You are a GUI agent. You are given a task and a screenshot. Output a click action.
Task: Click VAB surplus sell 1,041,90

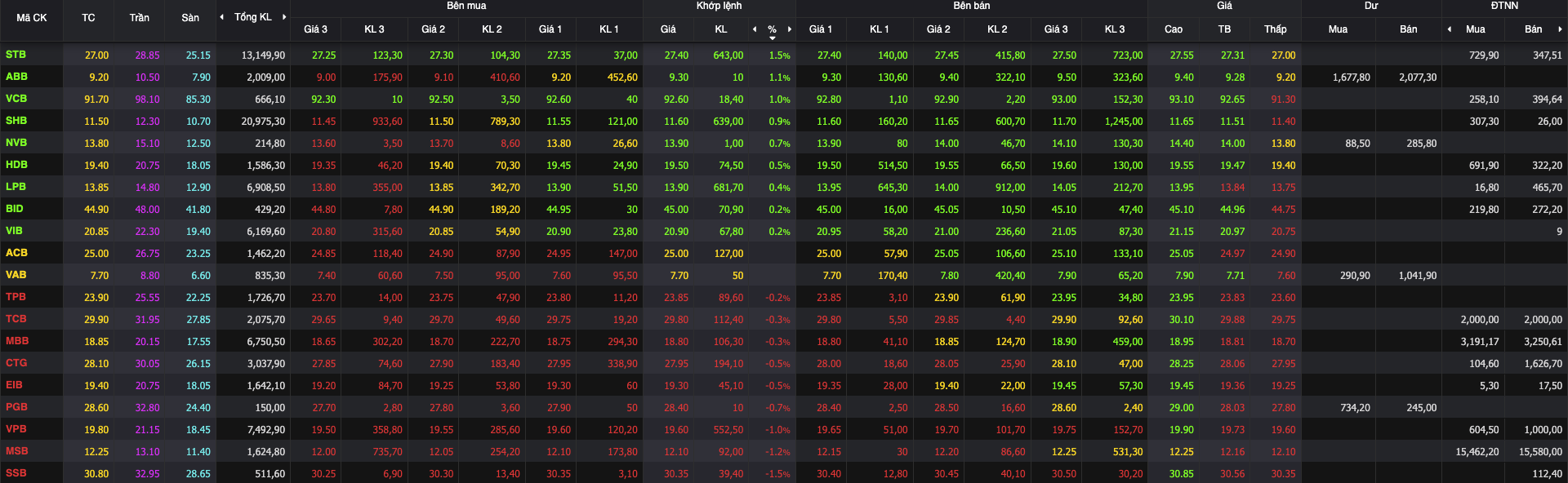(1418, 276)
